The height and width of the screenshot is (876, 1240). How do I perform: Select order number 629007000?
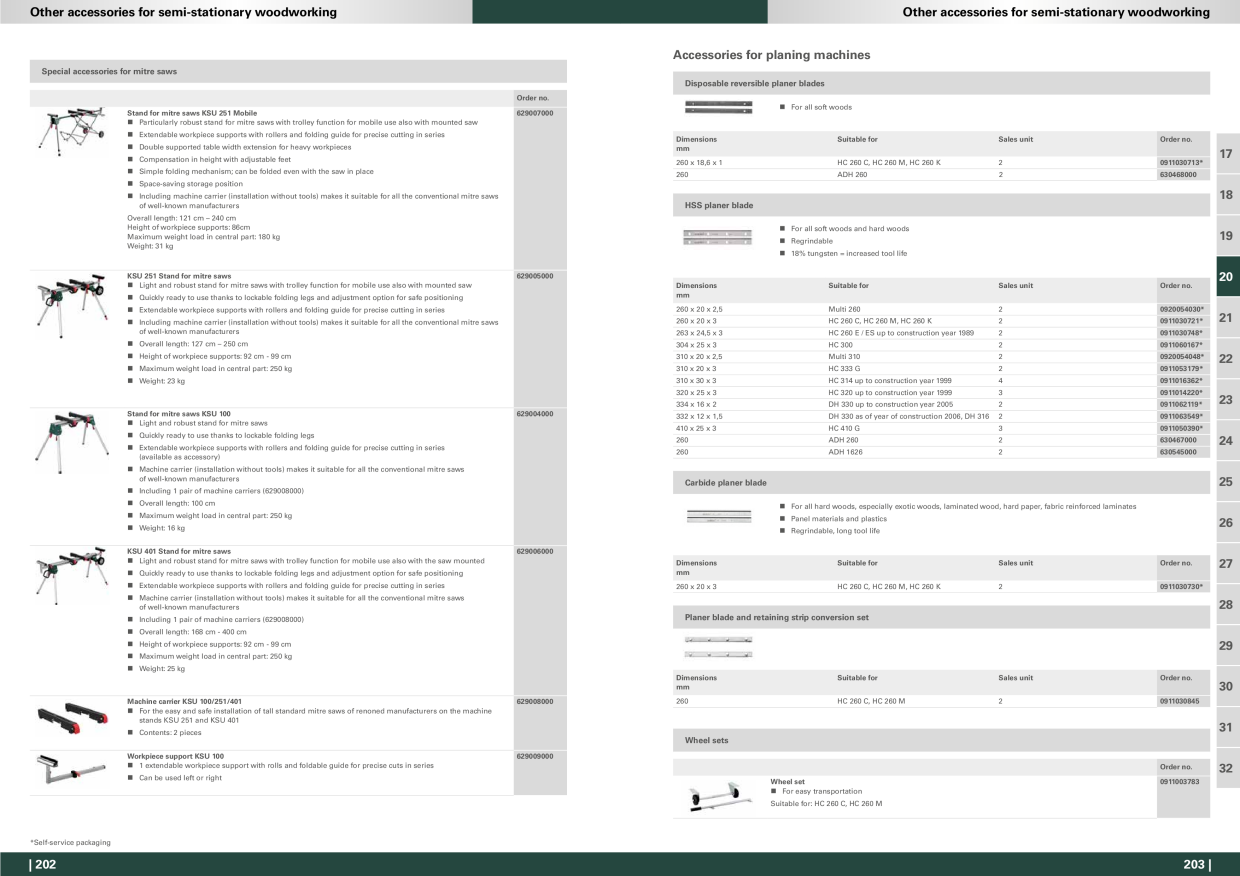tap(535, 113)
